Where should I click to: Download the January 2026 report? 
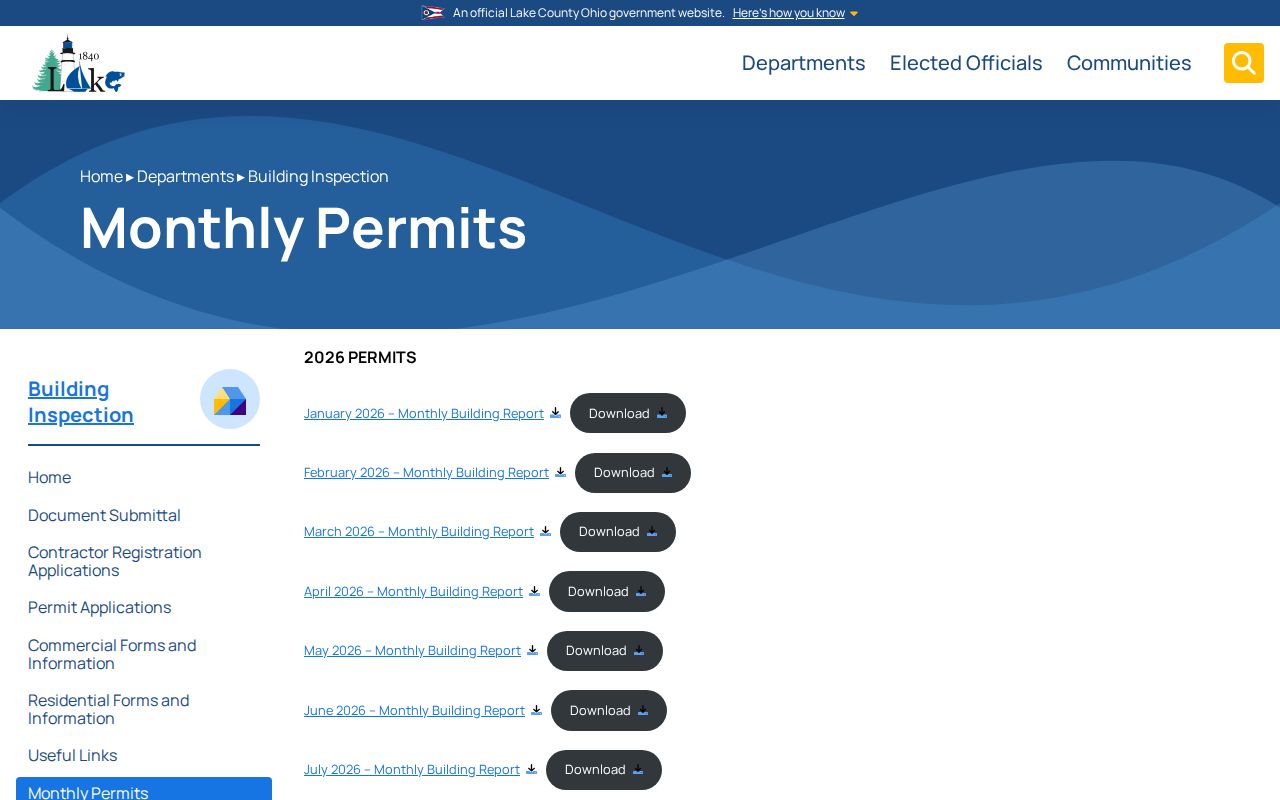pos(628,413)
